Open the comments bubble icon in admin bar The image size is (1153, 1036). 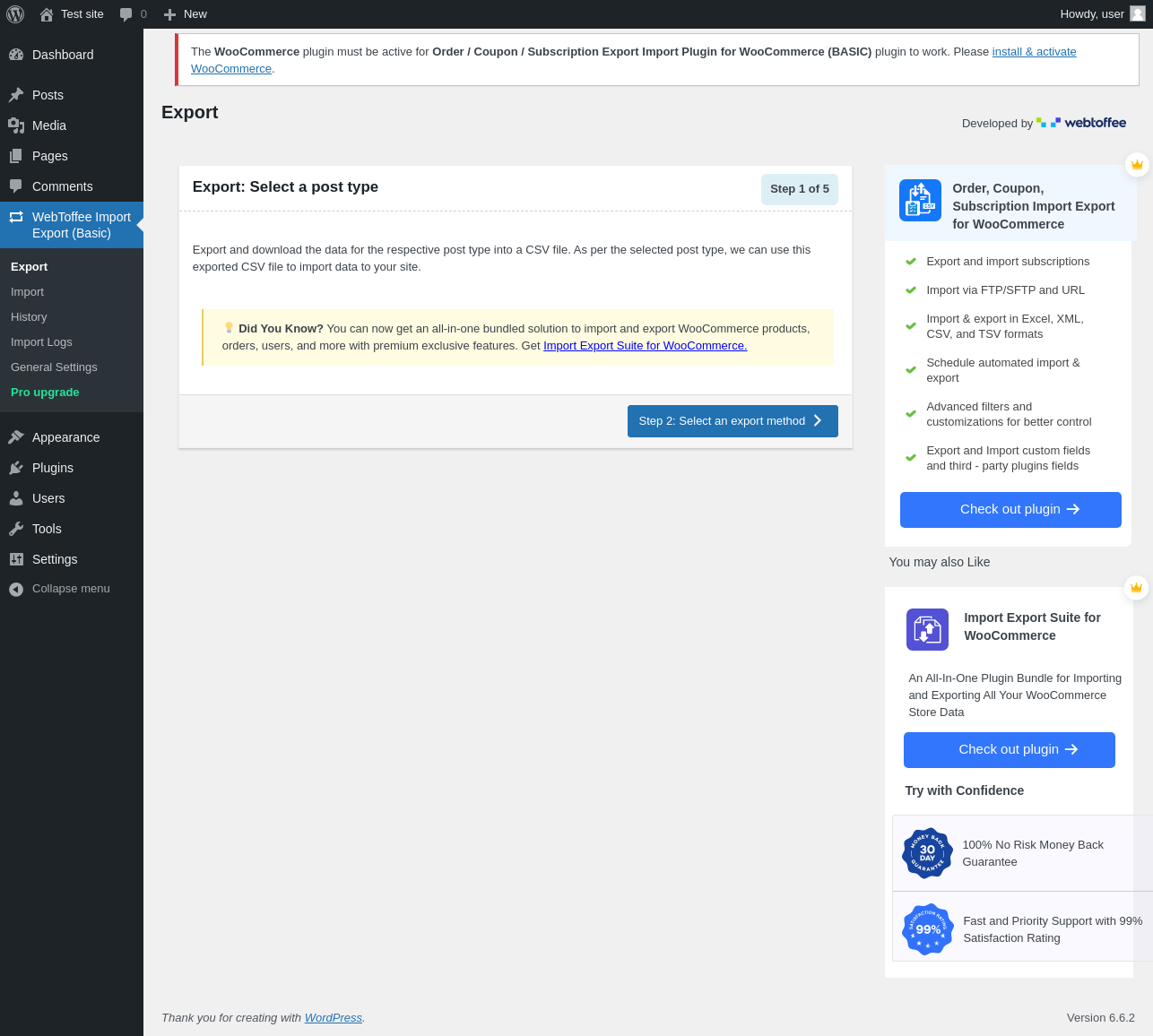(x=126, y=14)
